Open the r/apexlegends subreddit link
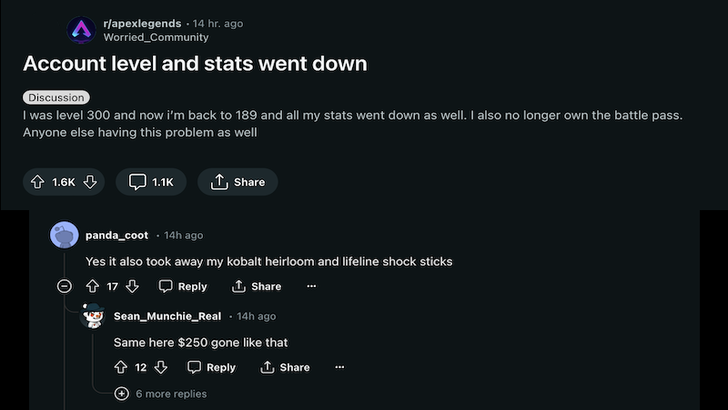 [x=141, y=23]
